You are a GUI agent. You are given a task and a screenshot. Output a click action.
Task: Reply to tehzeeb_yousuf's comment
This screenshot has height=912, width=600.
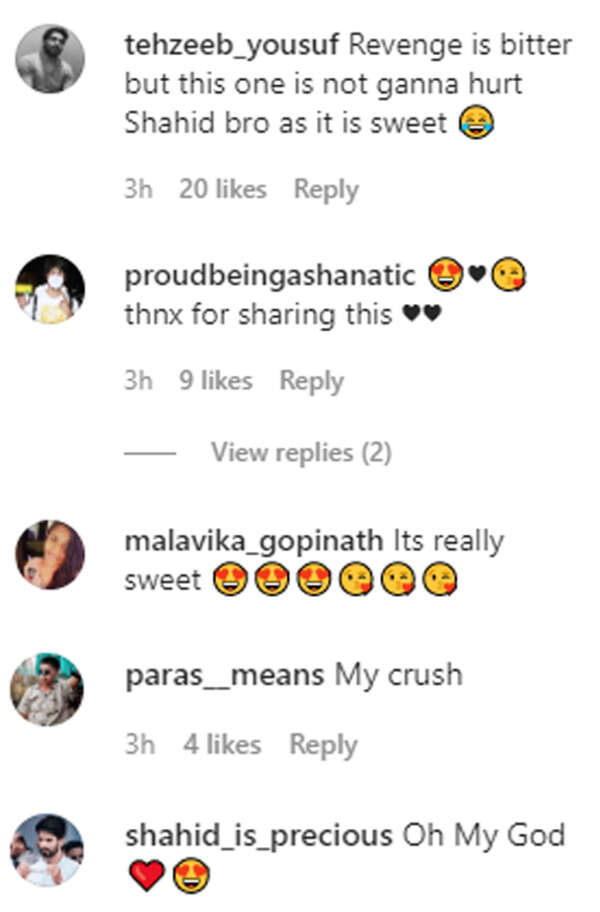tap(326, 188)
